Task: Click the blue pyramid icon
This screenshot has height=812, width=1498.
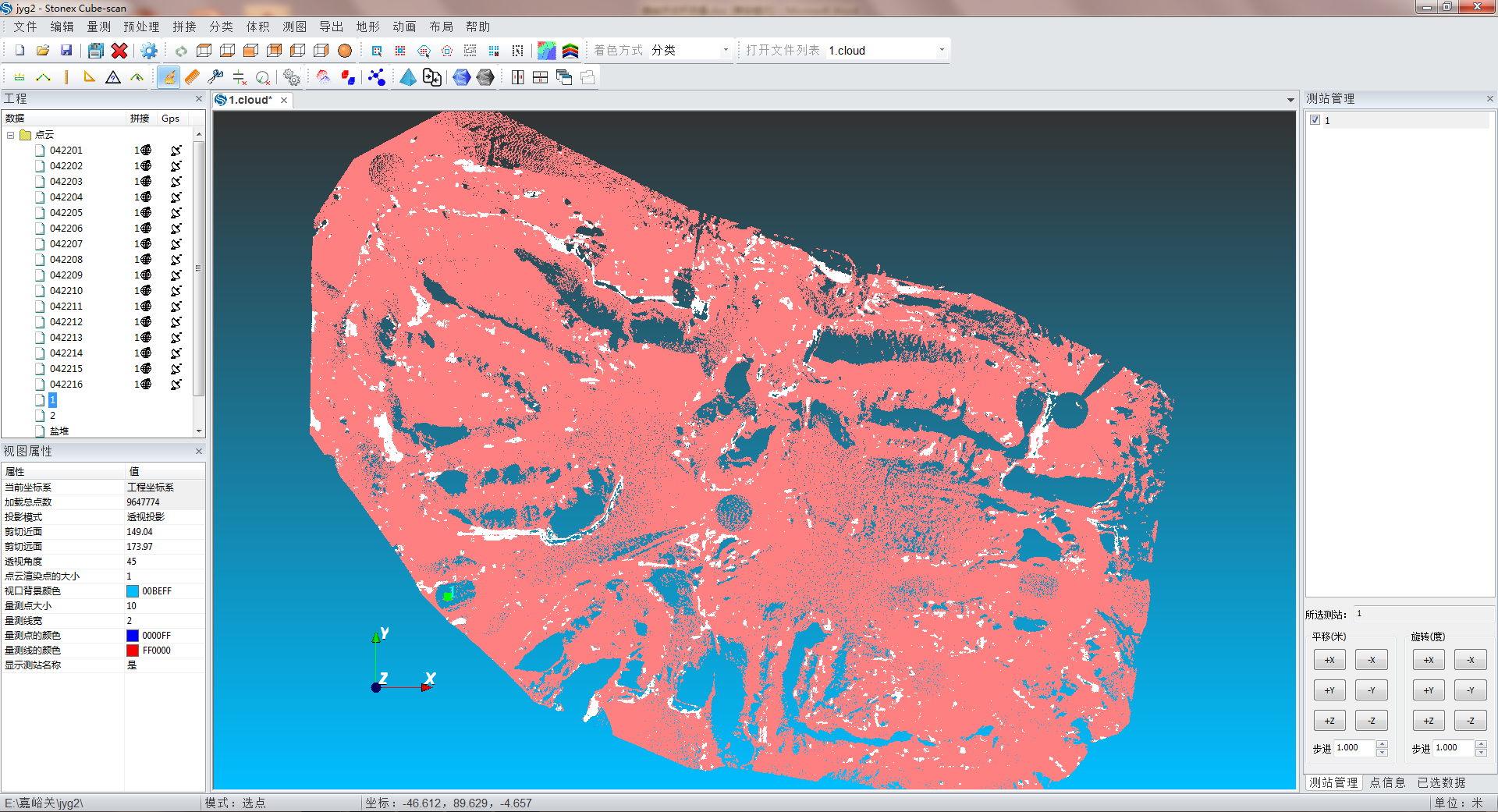Action: 407,77
